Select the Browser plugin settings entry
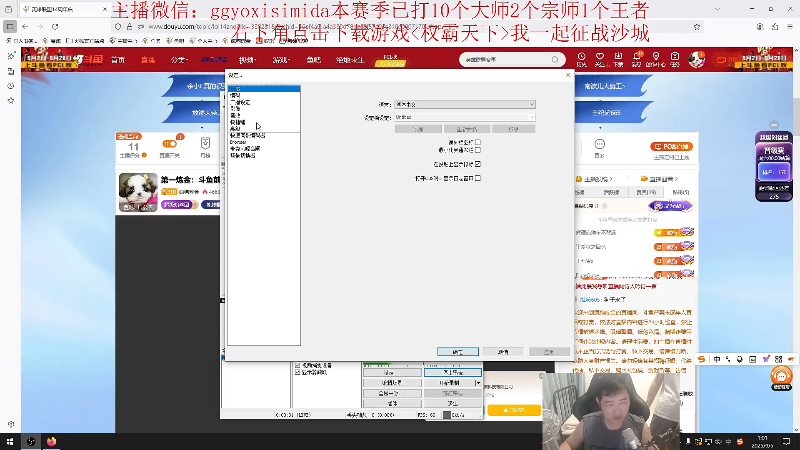The image size is (800, 450). 264,142
